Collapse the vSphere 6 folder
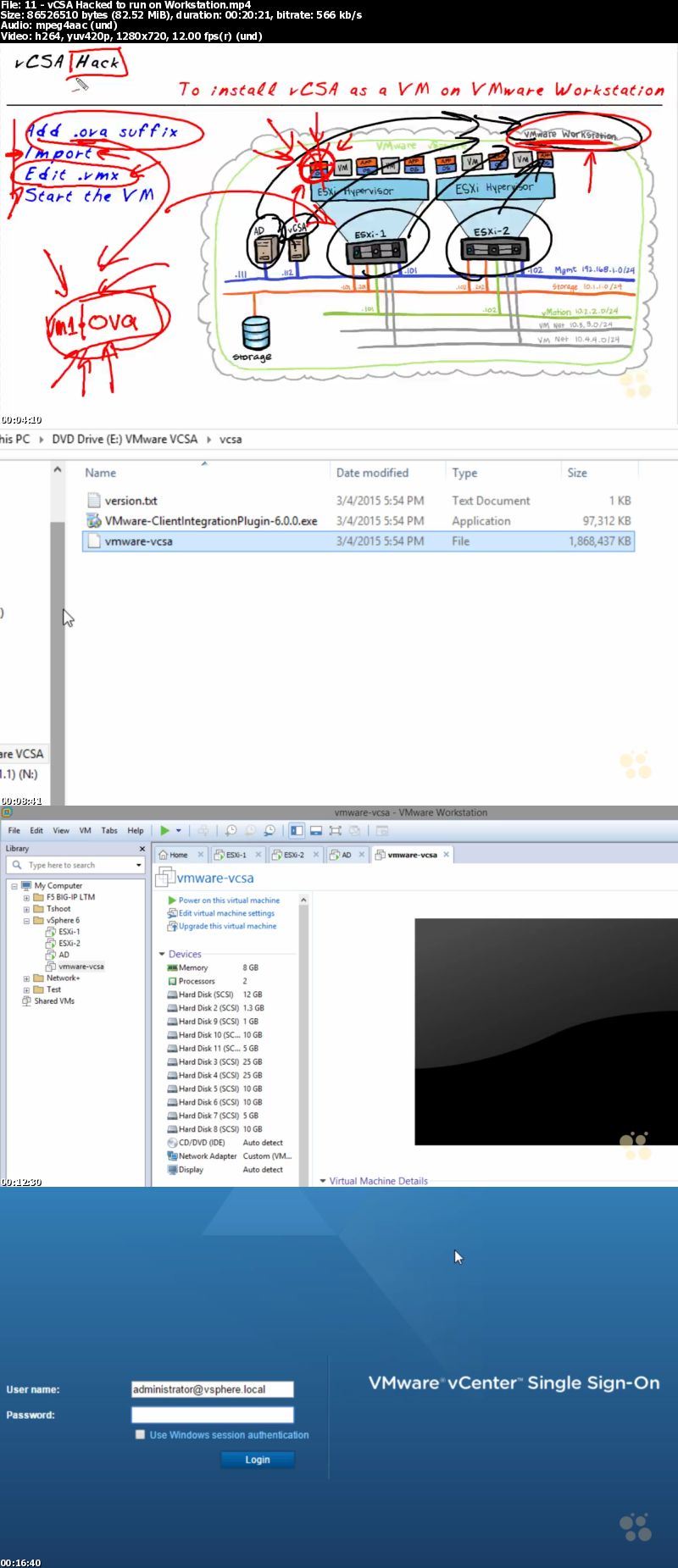 (26, 920)
